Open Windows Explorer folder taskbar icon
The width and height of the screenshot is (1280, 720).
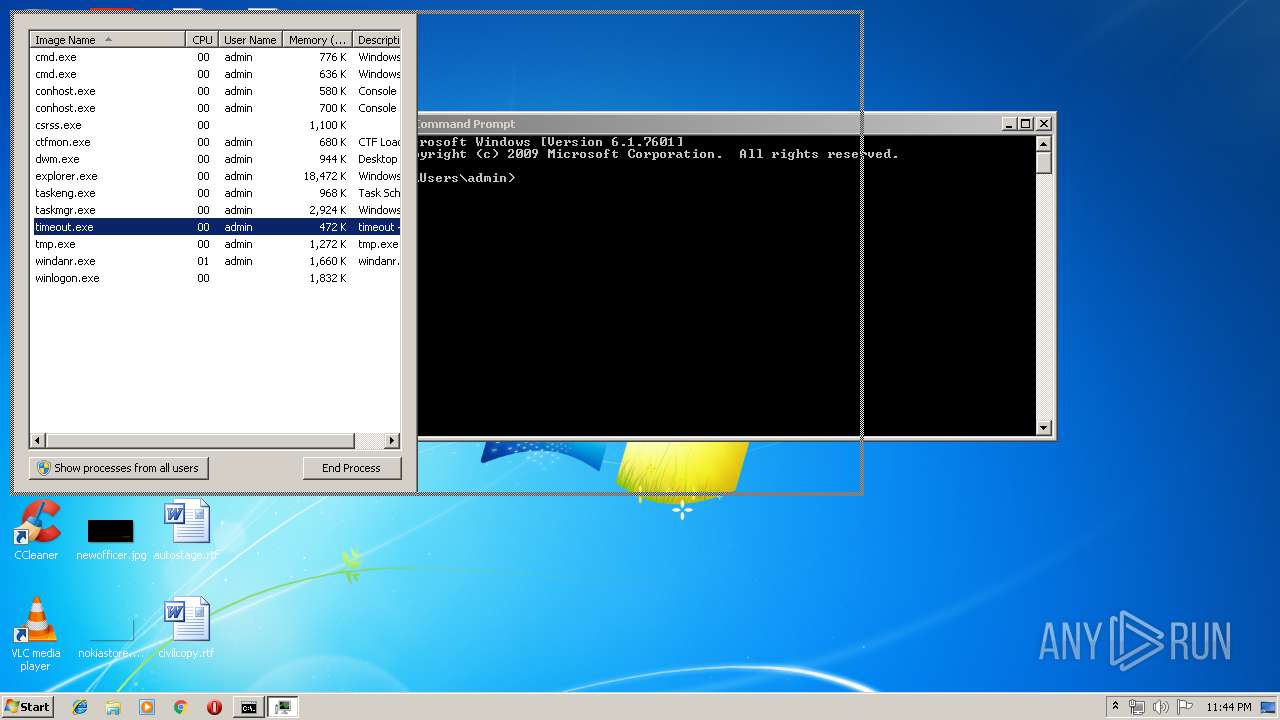click(113, 707)
